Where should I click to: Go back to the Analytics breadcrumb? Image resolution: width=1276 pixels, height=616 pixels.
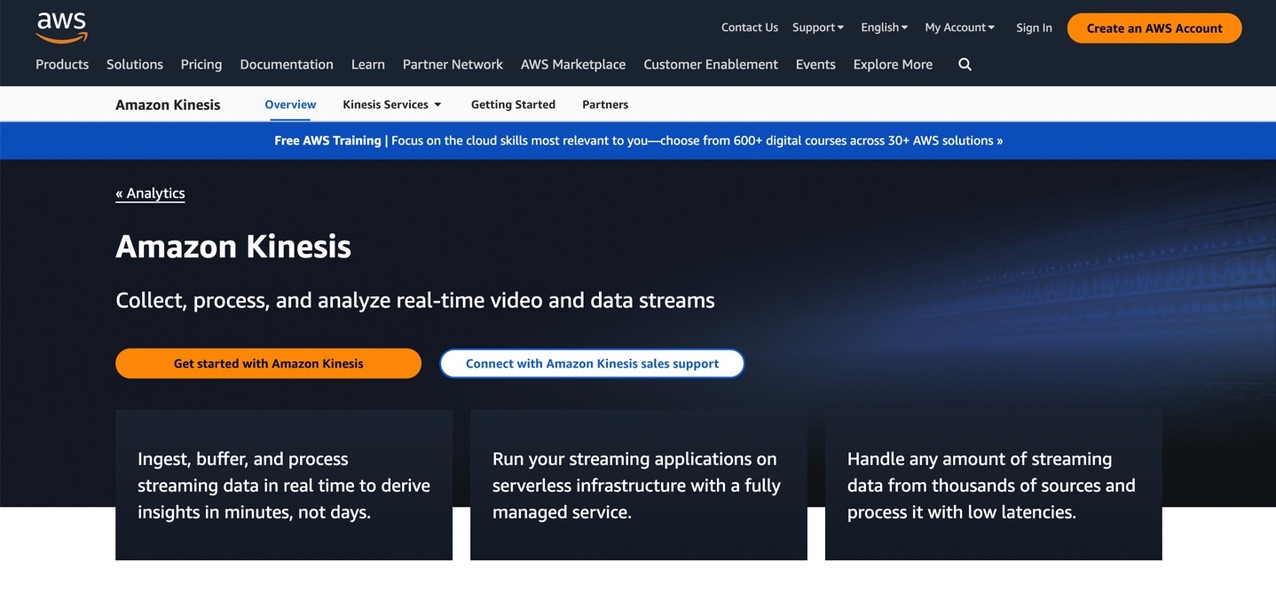tap(150, 193)
